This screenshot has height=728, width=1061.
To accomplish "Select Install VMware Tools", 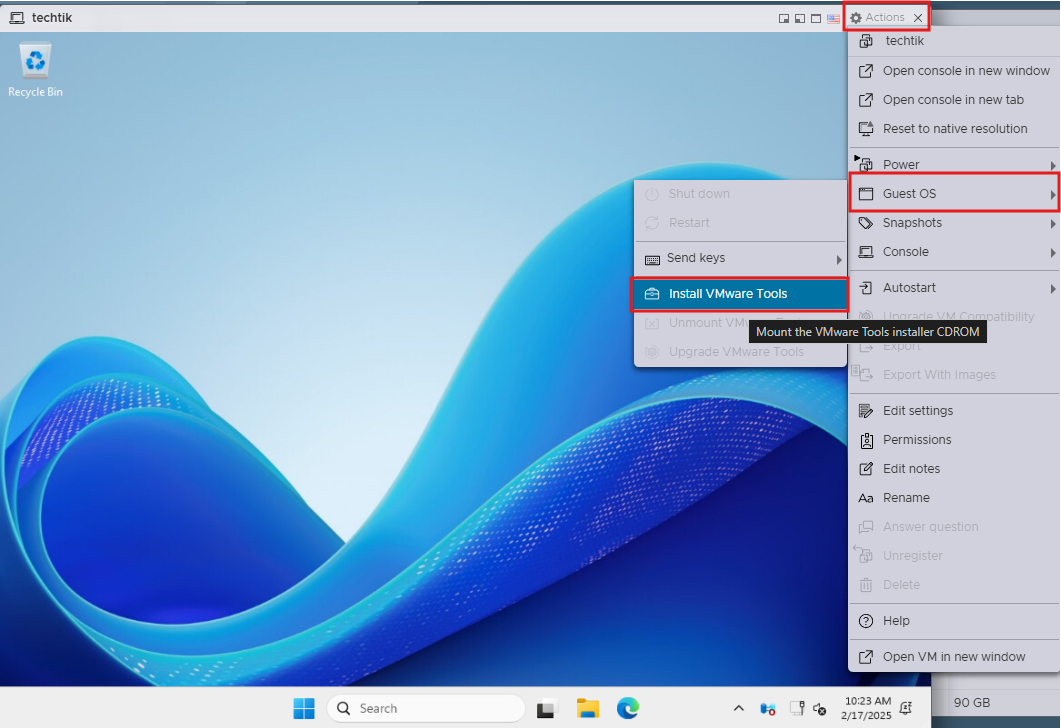I will coord(740,294).
